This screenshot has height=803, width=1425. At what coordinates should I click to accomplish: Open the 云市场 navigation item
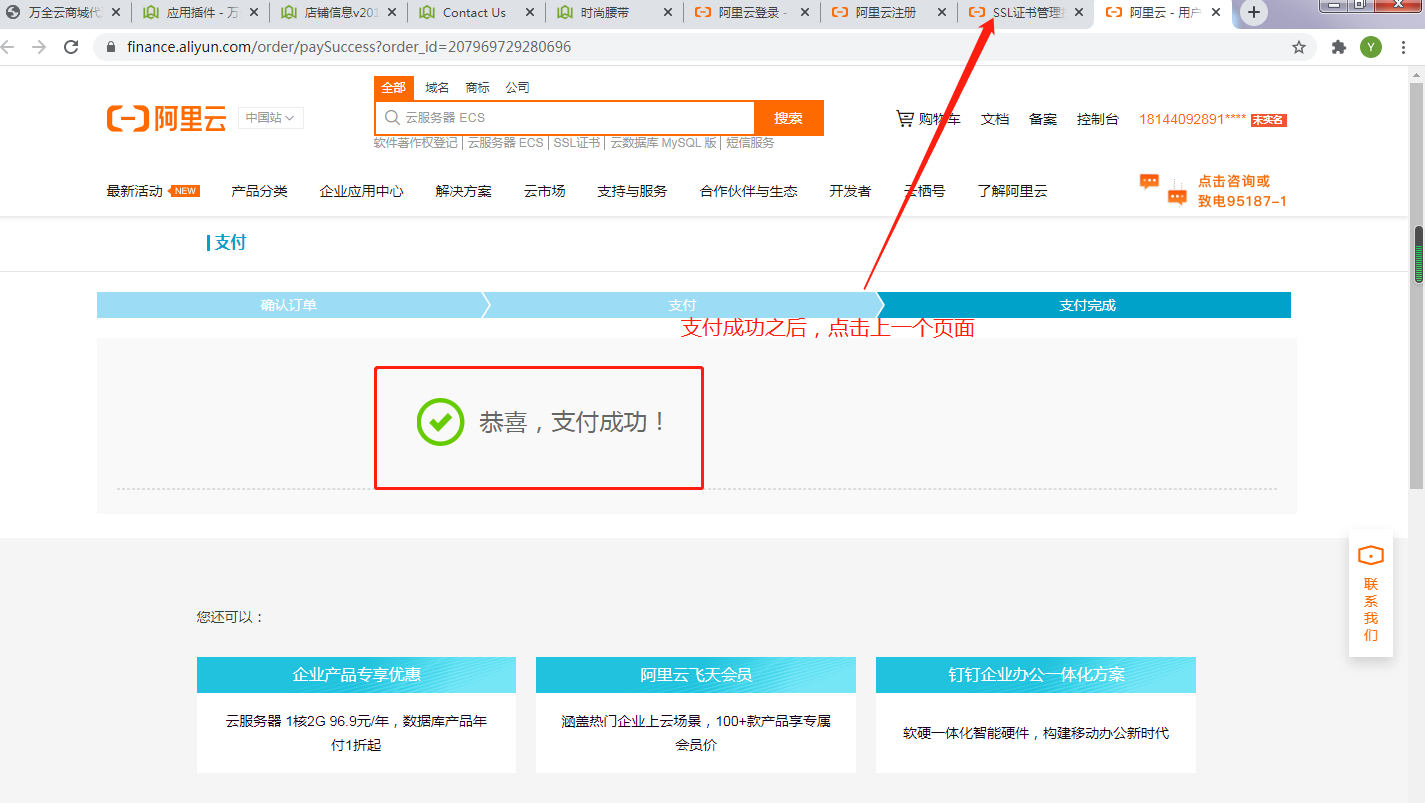(544, 191)
